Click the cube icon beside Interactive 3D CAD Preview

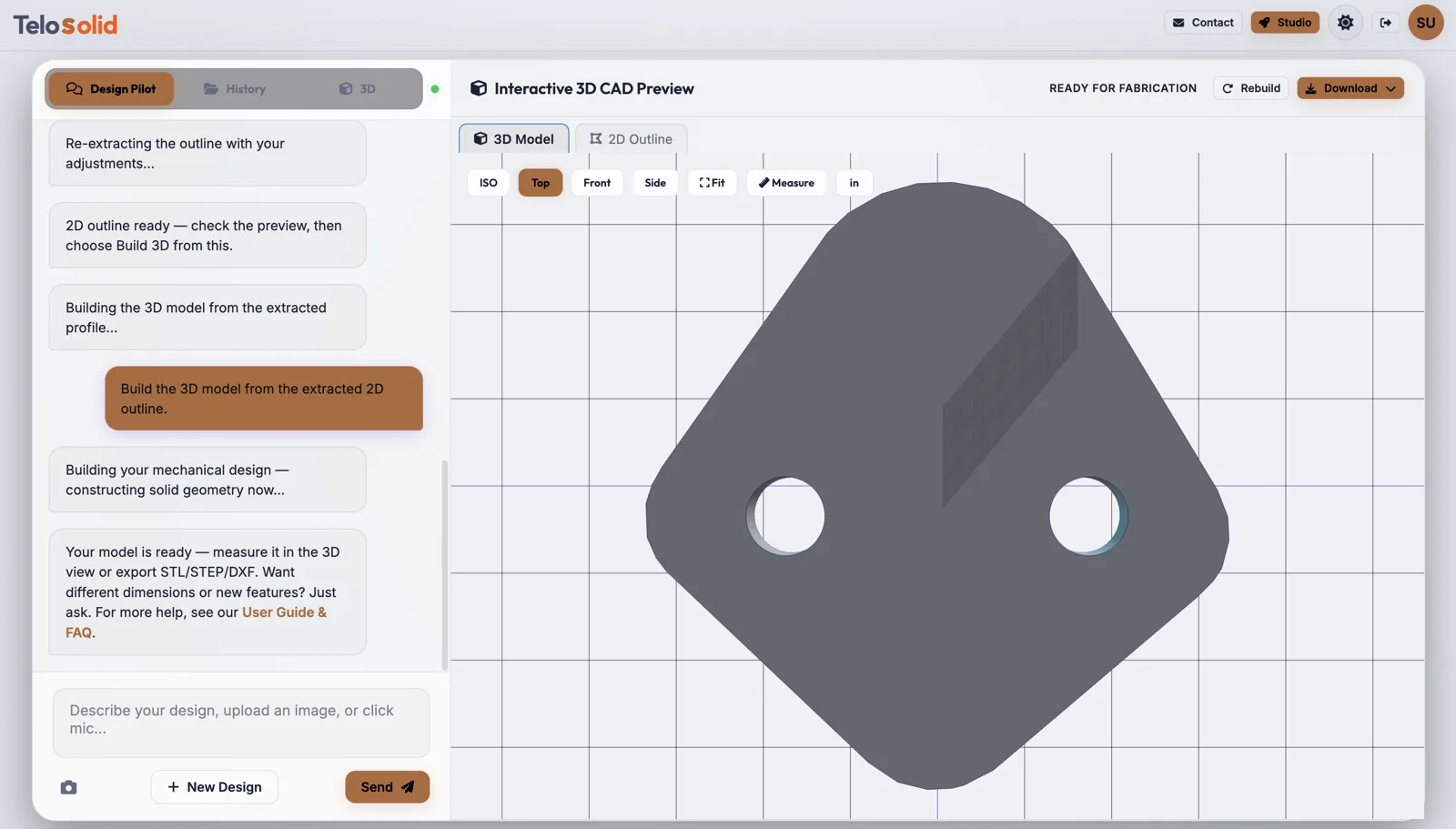pos(479,88)
